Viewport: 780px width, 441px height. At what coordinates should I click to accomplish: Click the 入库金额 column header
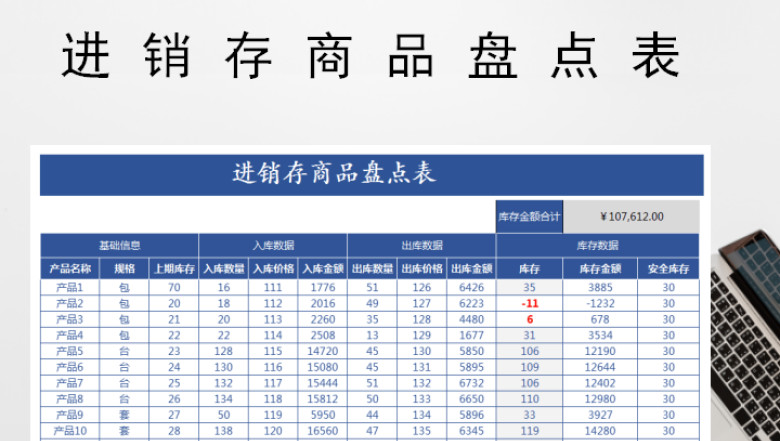pos(323,269)
